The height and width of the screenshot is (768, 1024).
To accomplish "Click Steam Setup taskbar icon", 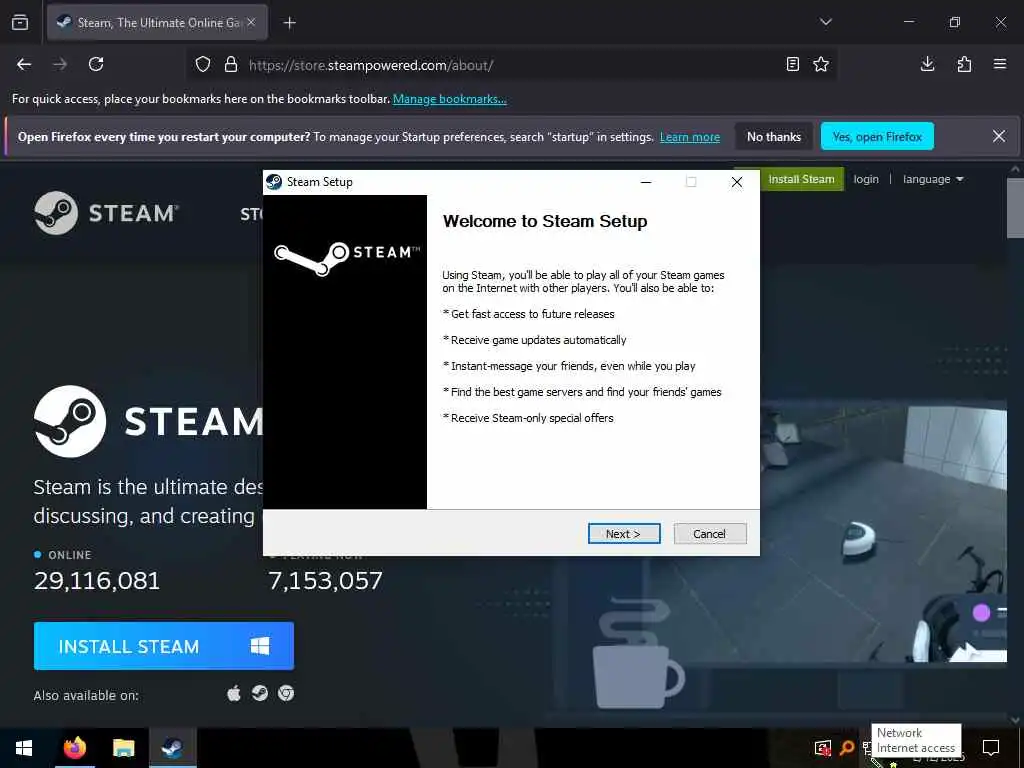I will [x=172, y=748].
